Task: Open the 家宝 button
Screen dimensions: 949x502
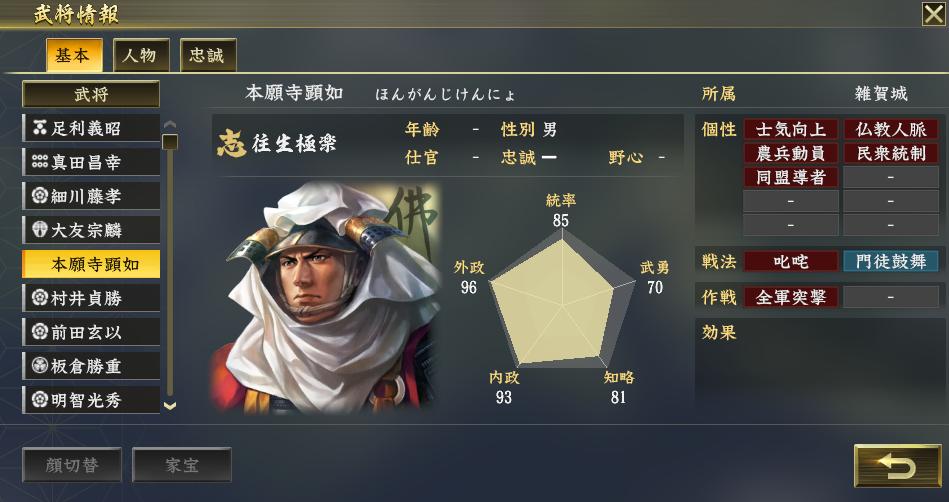Action: pyautogui.click(x=182, y=465)
